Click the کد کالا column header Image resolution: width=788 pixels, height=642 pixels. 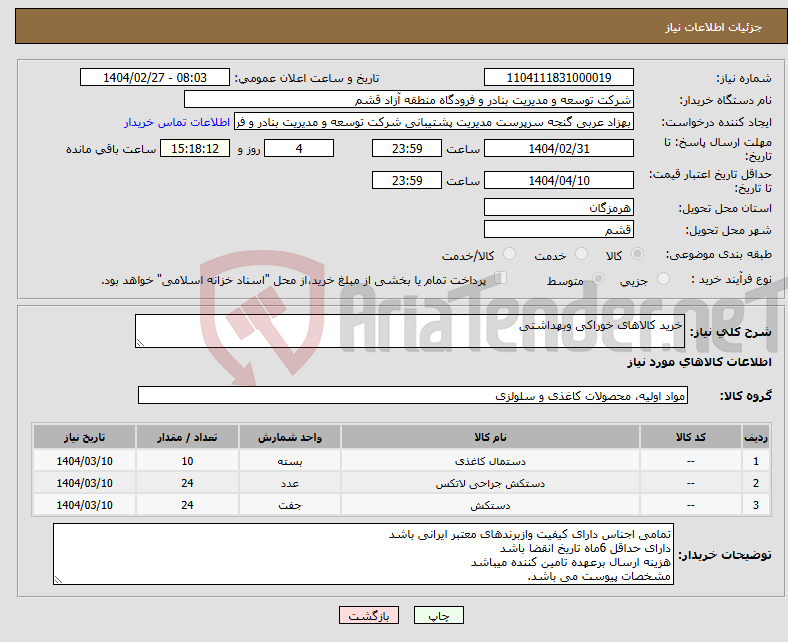(x=691, y=437)
